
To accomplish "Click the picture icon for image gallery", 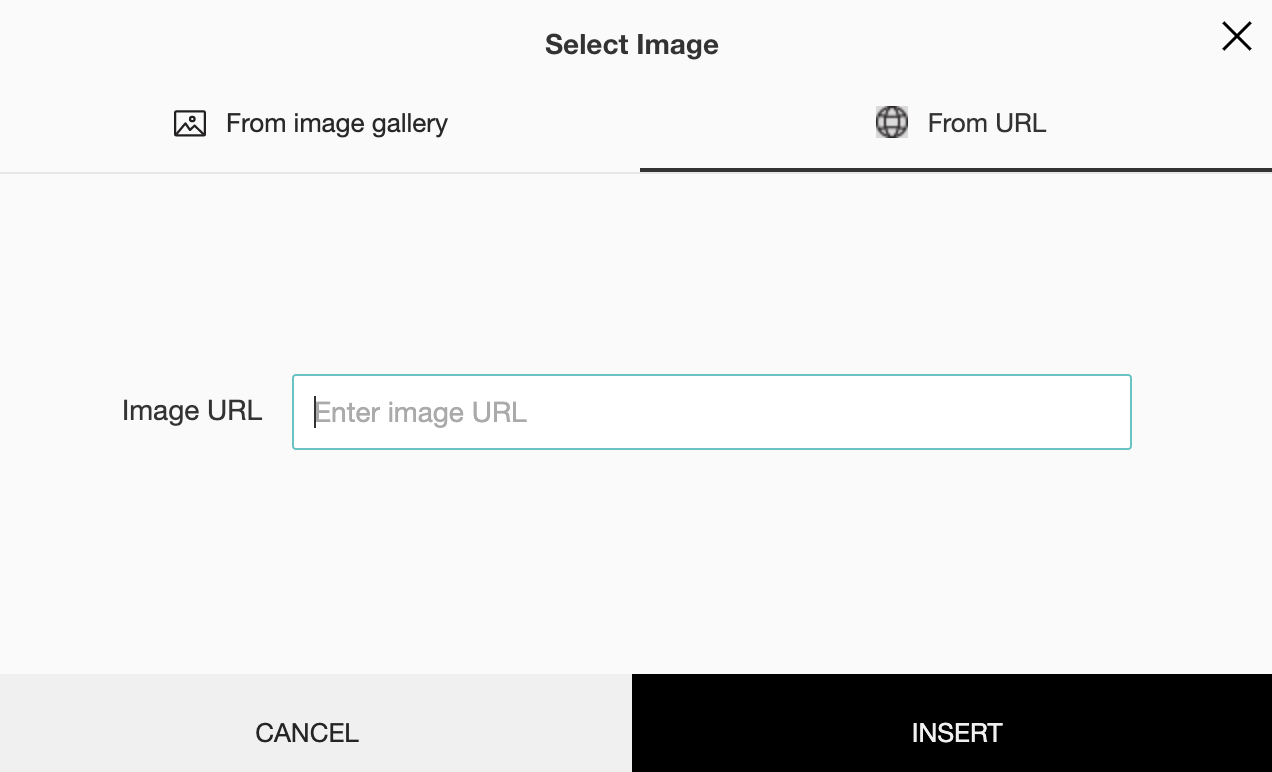I will [190, 123].
